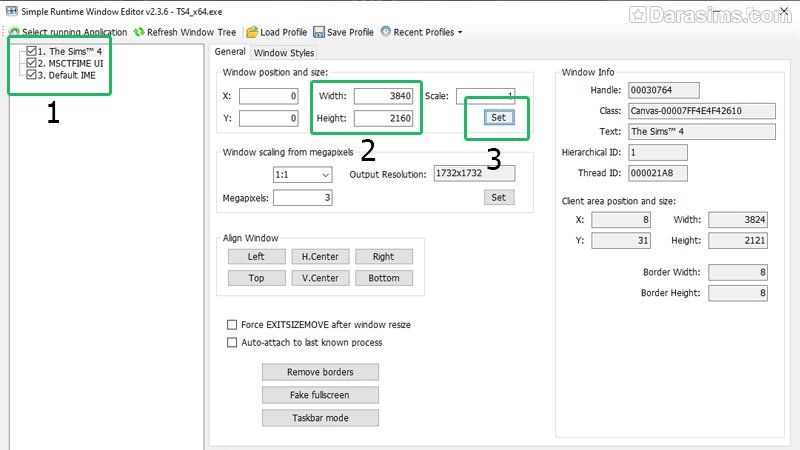Image resolution: width=800 pixels, height=450 pixels.
Task: Click Set button for window position and size
Action: click(x=498, y=117)
